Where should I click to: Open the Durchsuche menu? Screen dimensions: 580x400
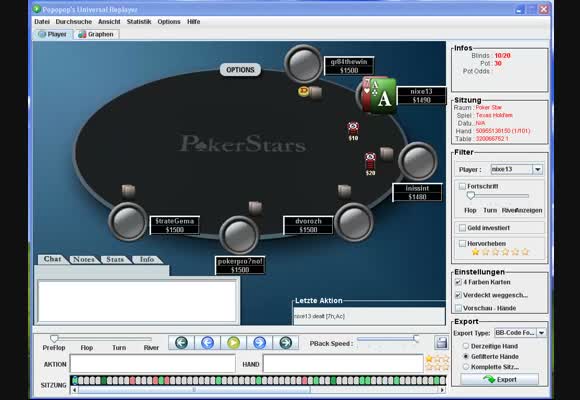pyautogui.click(x=74, y=22)
